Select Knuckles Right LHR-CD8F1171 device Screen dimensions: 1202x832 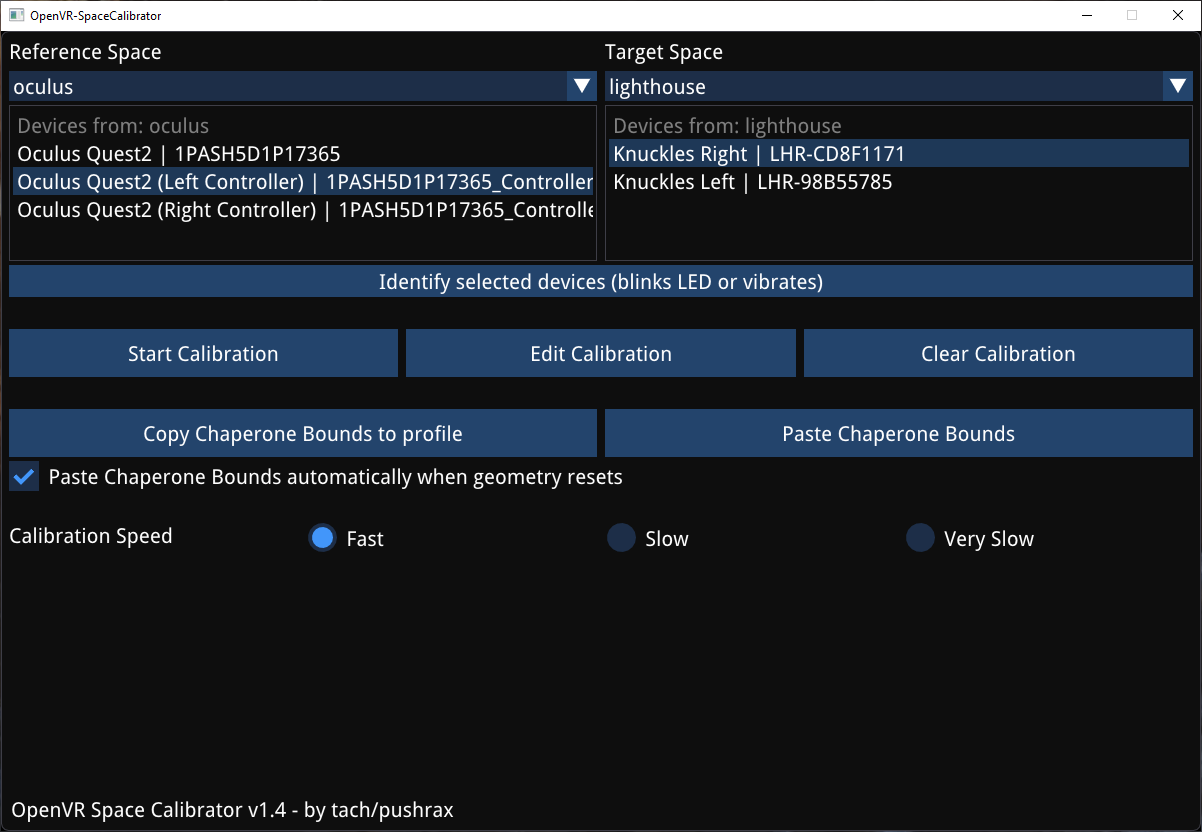click(x=899, y=154)
